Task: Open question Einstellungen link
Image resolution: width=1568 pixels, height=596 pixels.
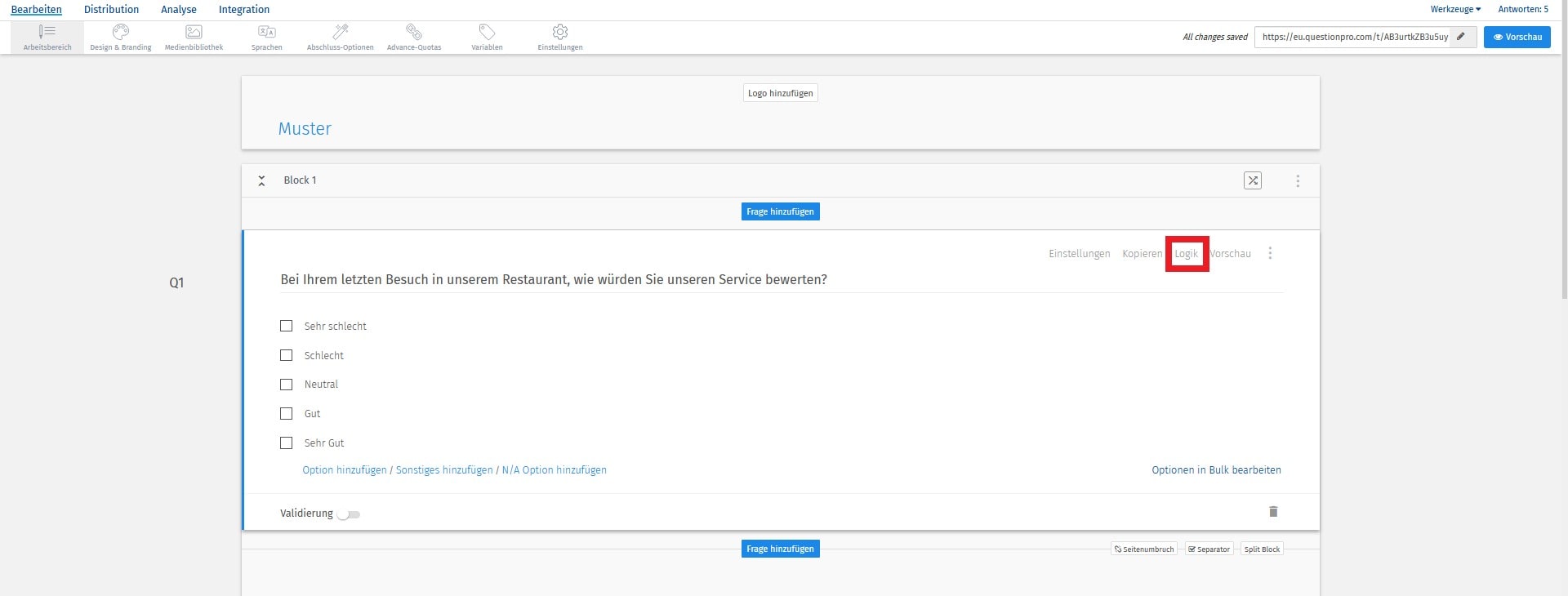Action: click(1080, 254)
